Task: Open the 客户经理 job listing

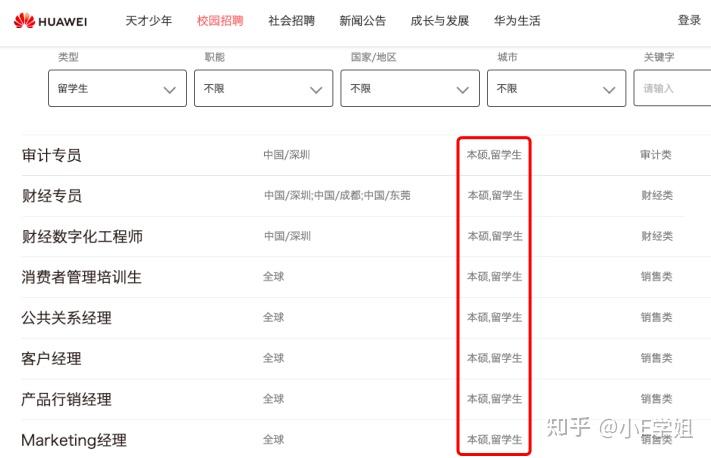Action: tap(51, 358)
